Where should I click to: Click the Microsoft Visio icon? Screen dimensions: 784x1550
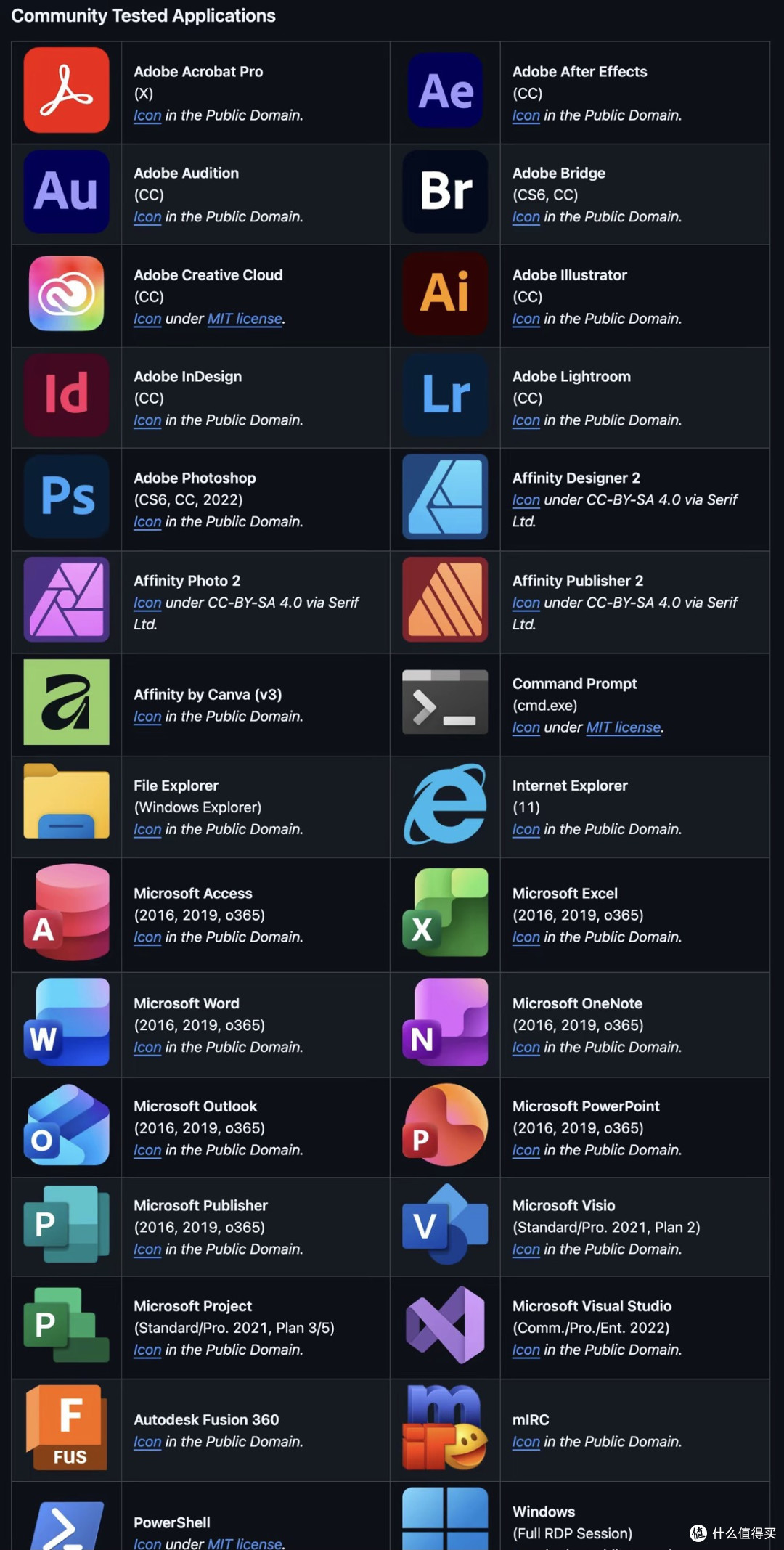(445, 1224)
